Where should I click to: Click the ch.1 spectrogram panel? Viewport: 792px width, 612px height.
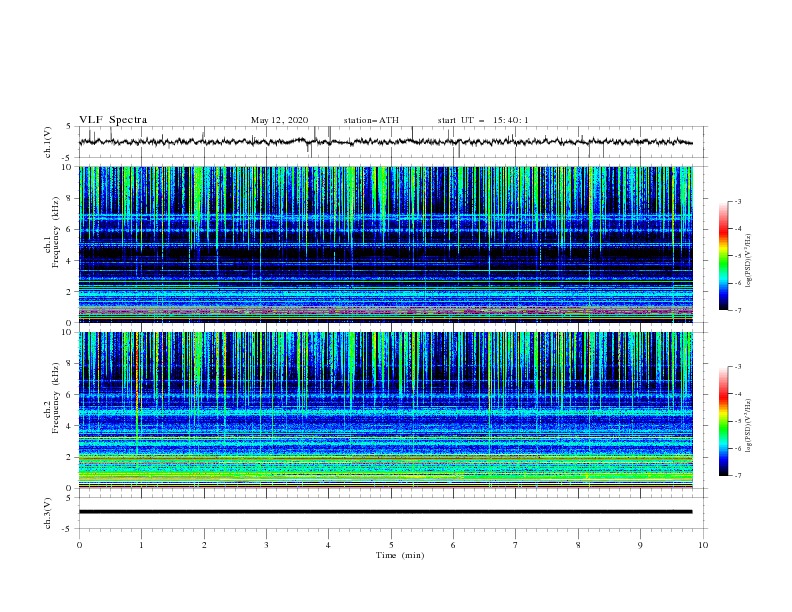tap(386, 244)
